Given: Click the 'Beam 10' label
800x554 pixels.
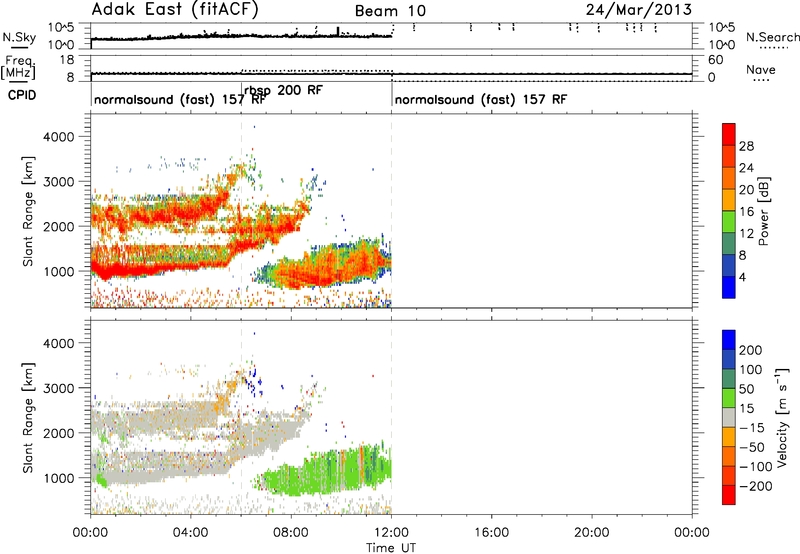Looking at the screenshot, I should click(390, 11).
